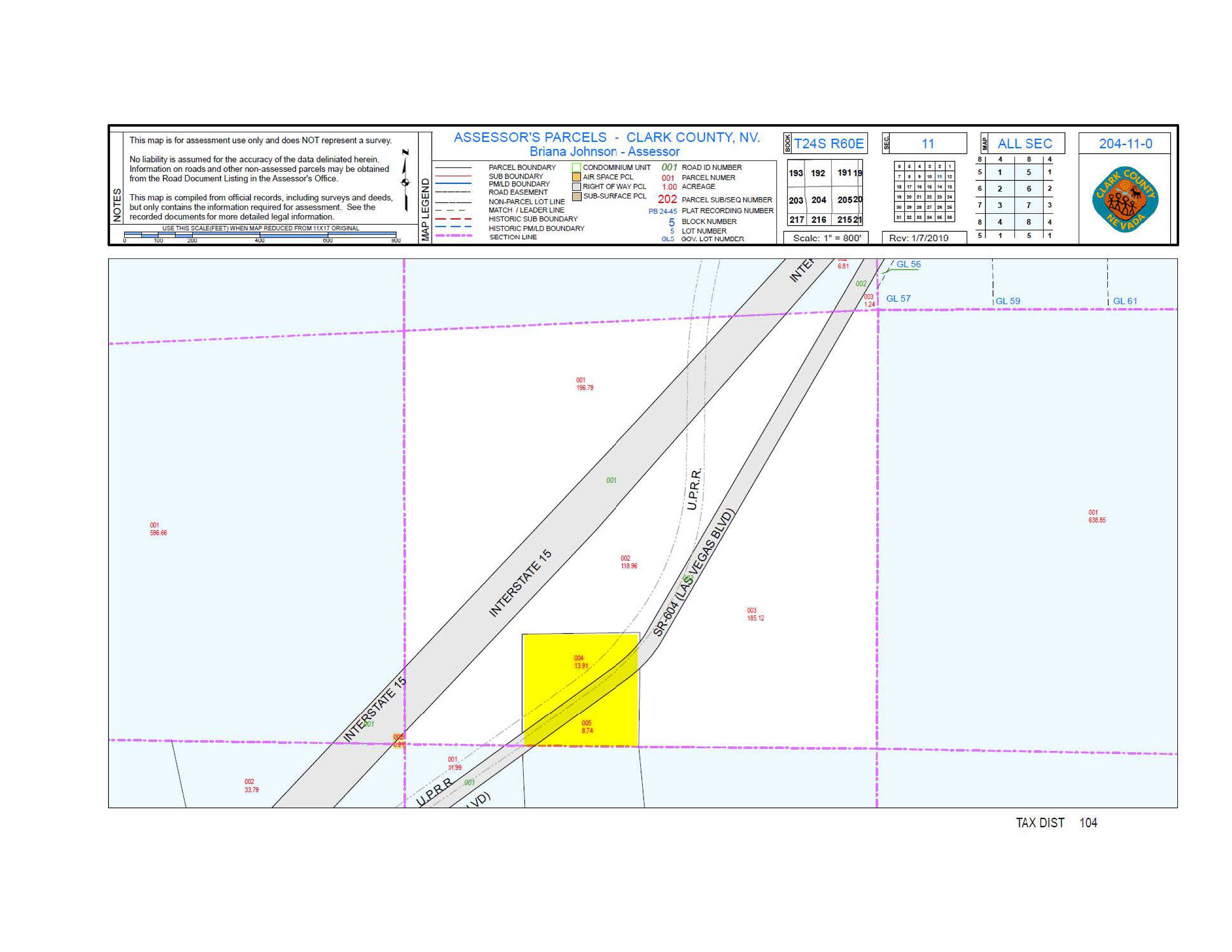Click the north arrow compass symbol
The height and width of the screenshot is (952, 1232).
pos(405,182)
